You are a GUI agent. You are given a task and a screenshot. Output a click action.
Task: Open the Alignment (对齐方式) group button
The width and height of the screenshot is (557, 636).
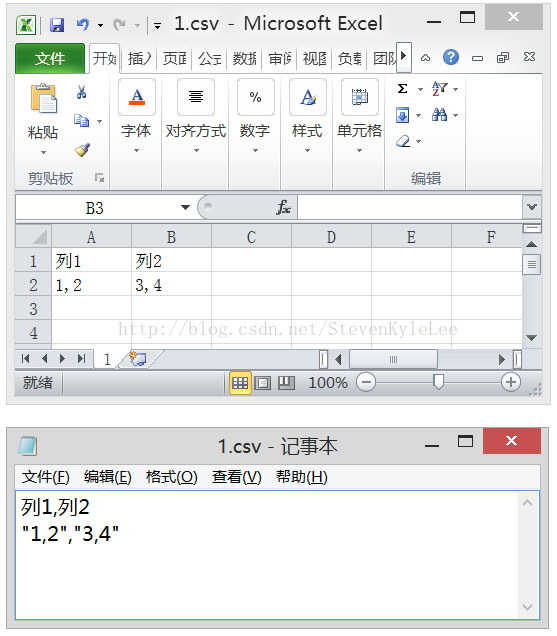[x=196, y=116]
